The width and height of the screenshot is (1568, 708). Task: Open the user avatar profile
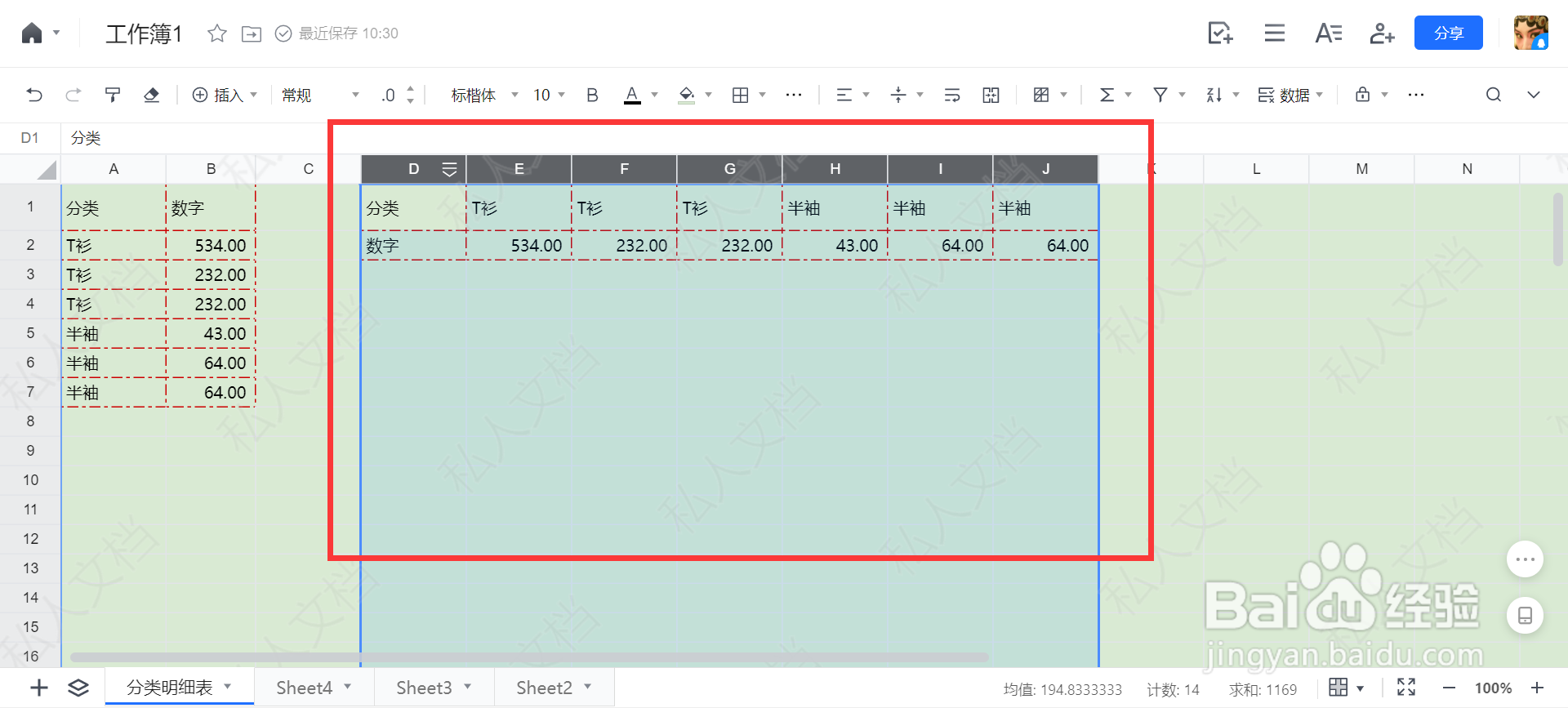(x=1530, y=33)
